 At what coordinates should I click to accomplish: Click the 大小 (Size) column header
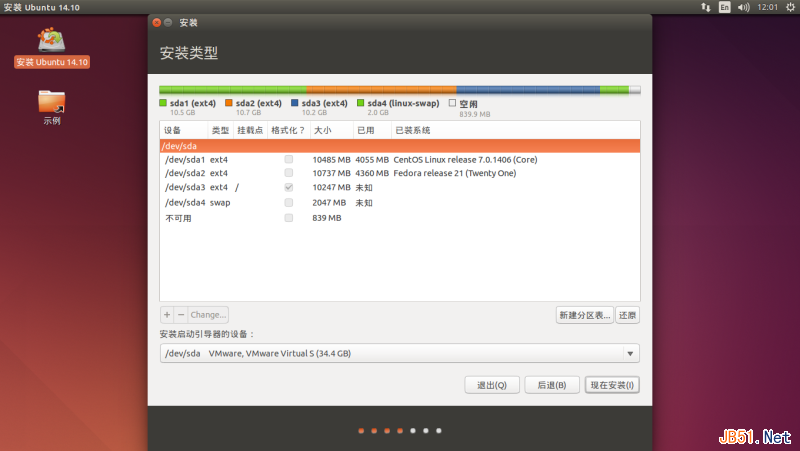332,130
